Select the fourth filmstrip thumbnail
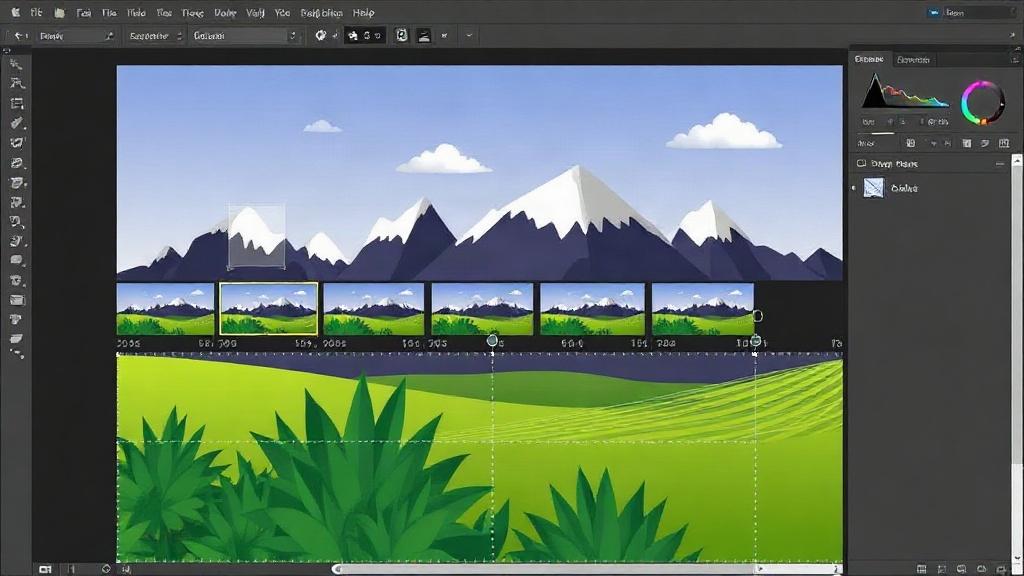The image size is (1024, 576). (x=482, y=309)
